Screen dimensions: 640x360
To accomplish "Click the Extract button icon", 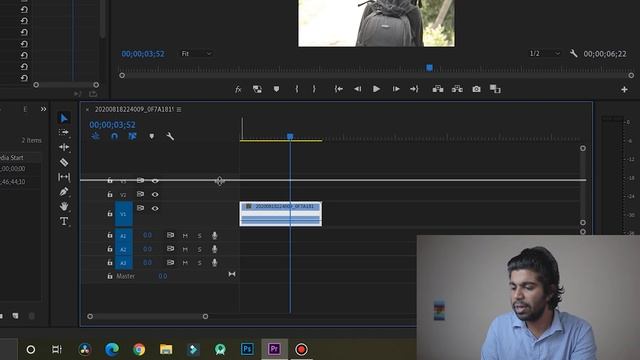I will coord(457,89).
